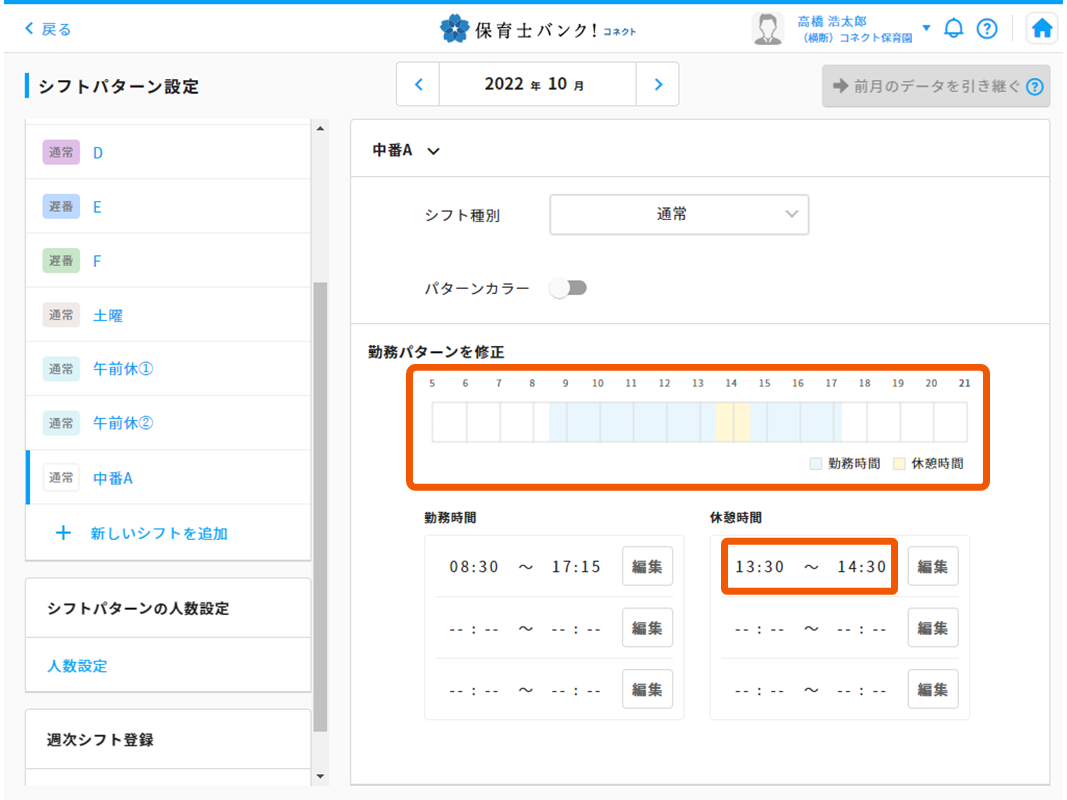Open the シフト種別 dropdown
Image resolution: width=1067 pixels, height=800 pixels.
(679, 214)
